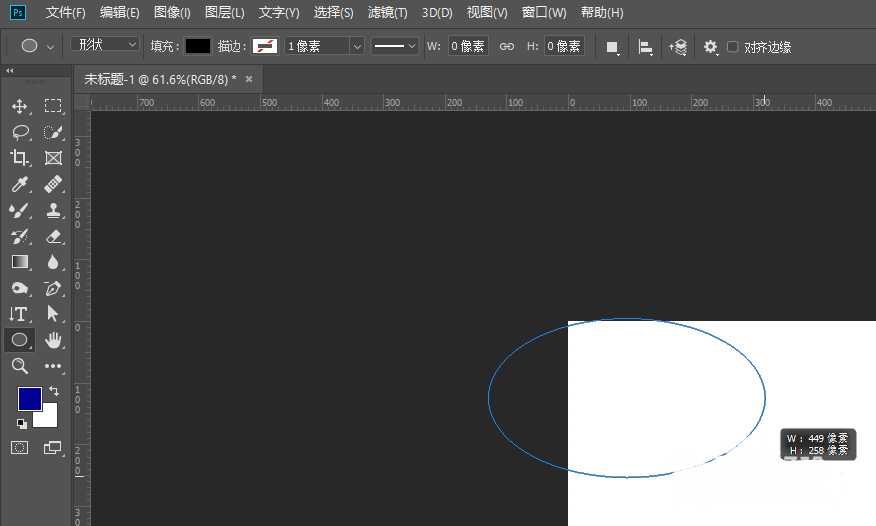Swap foreground and background colors
Screen dimensions: 876x526
54,390
